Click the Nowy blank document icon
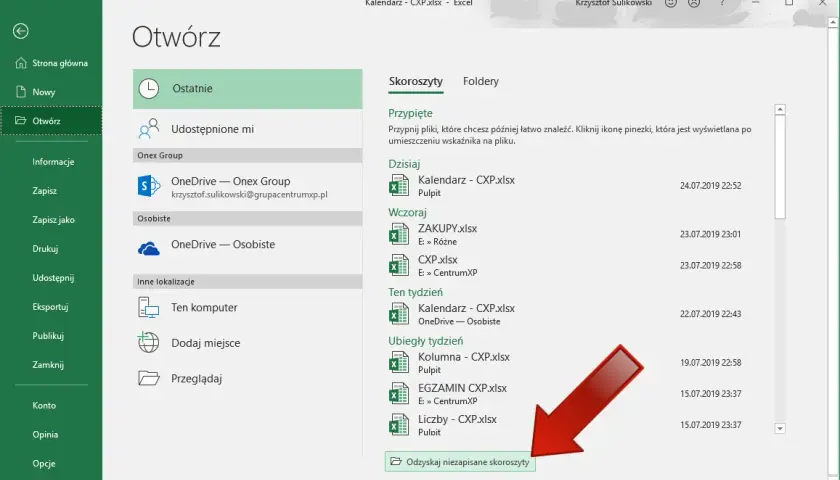The height and width of the screenshot is (480, 840). (x=21, y=92)
